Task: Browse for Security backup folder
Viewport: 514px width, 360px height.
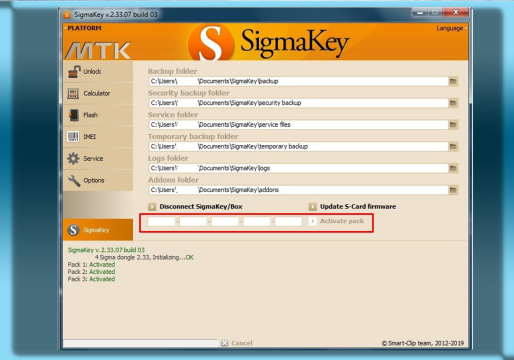Action: pyautogui.click(x=453, y=103)
